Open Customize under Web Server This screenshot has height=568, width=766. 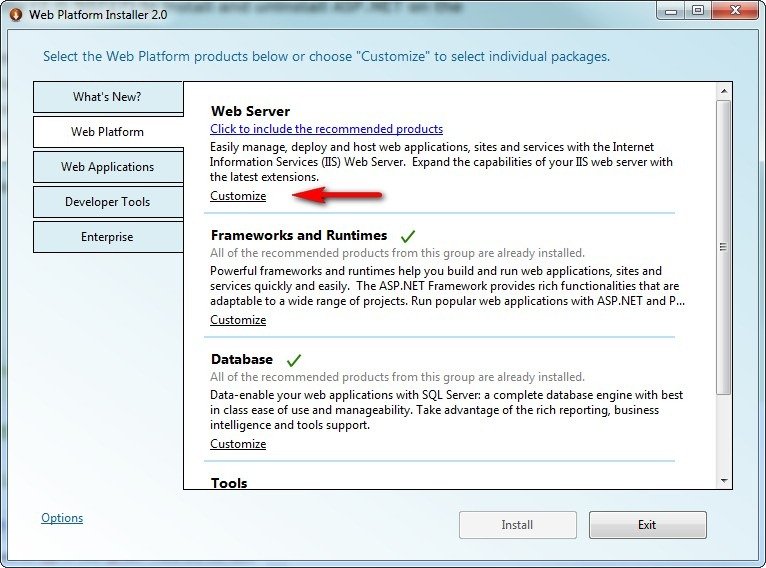[x=238, y=196]
